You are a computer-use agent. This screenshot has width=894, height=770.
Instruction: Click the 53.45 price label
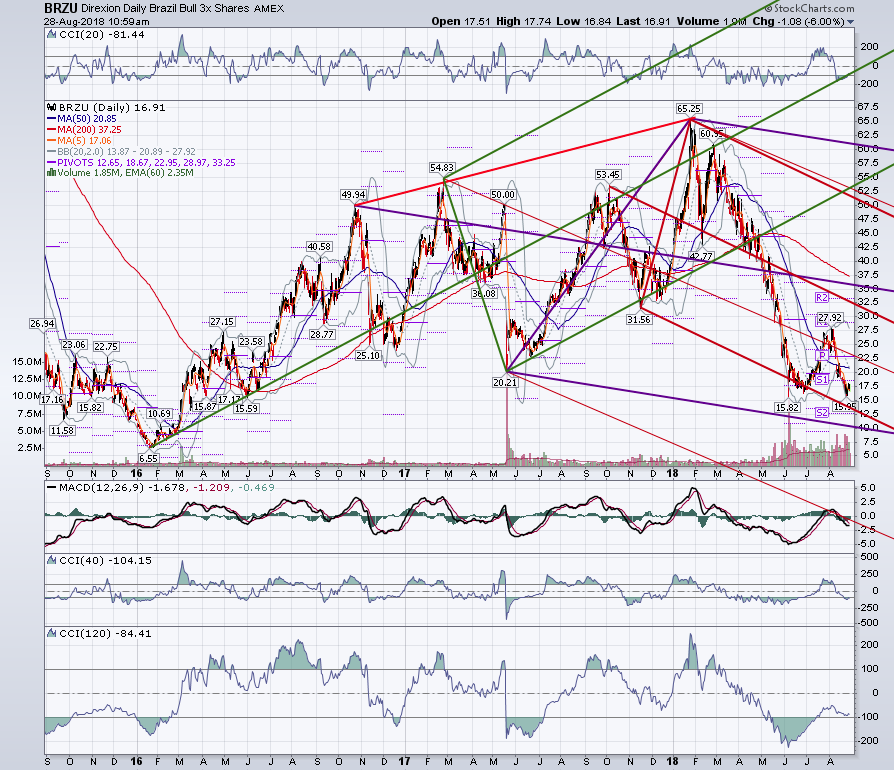tap(608, 174)
